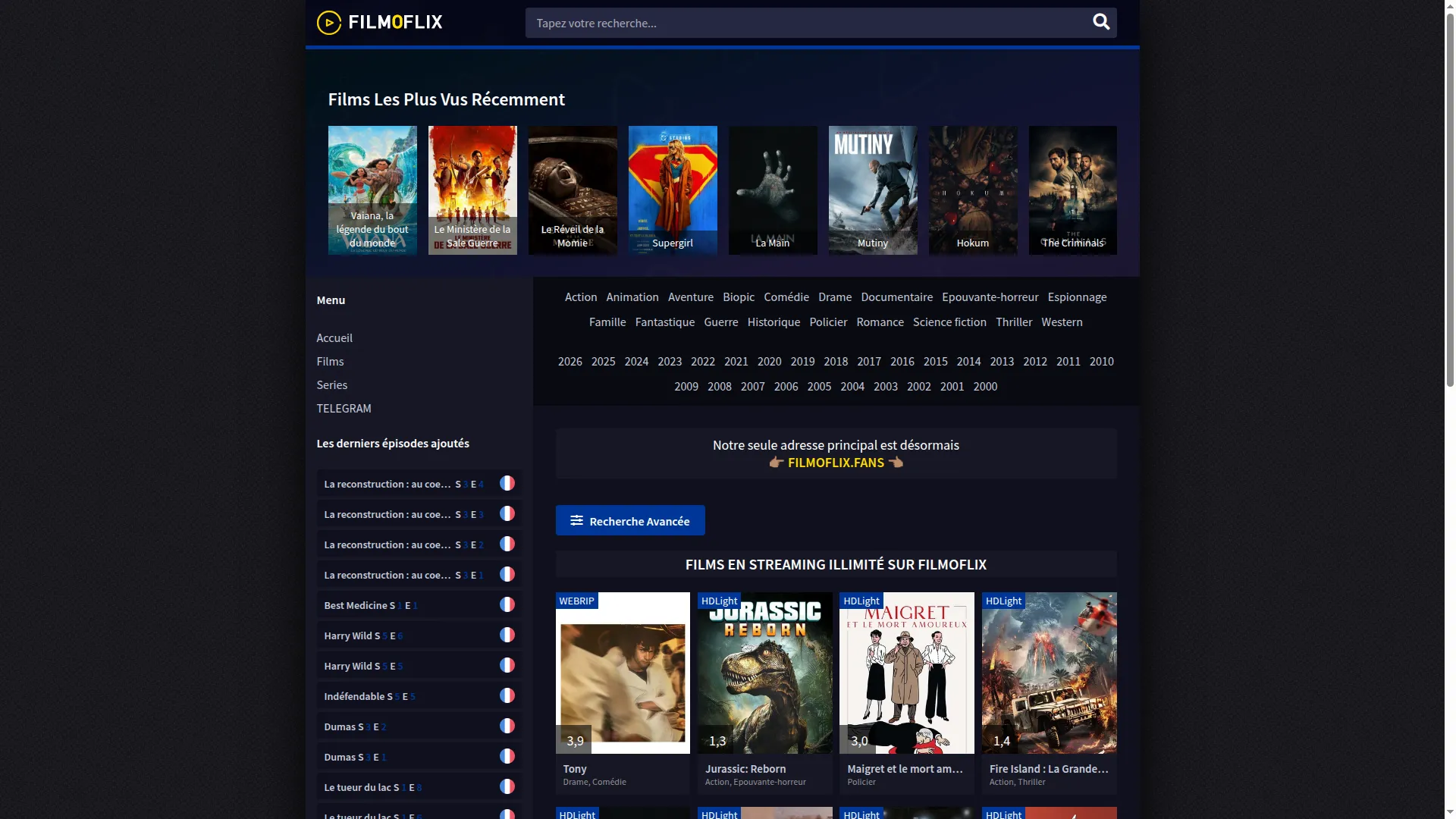
Task: Select the Fantastique genre
Action: pyautogui.click(x=665, y=322)
